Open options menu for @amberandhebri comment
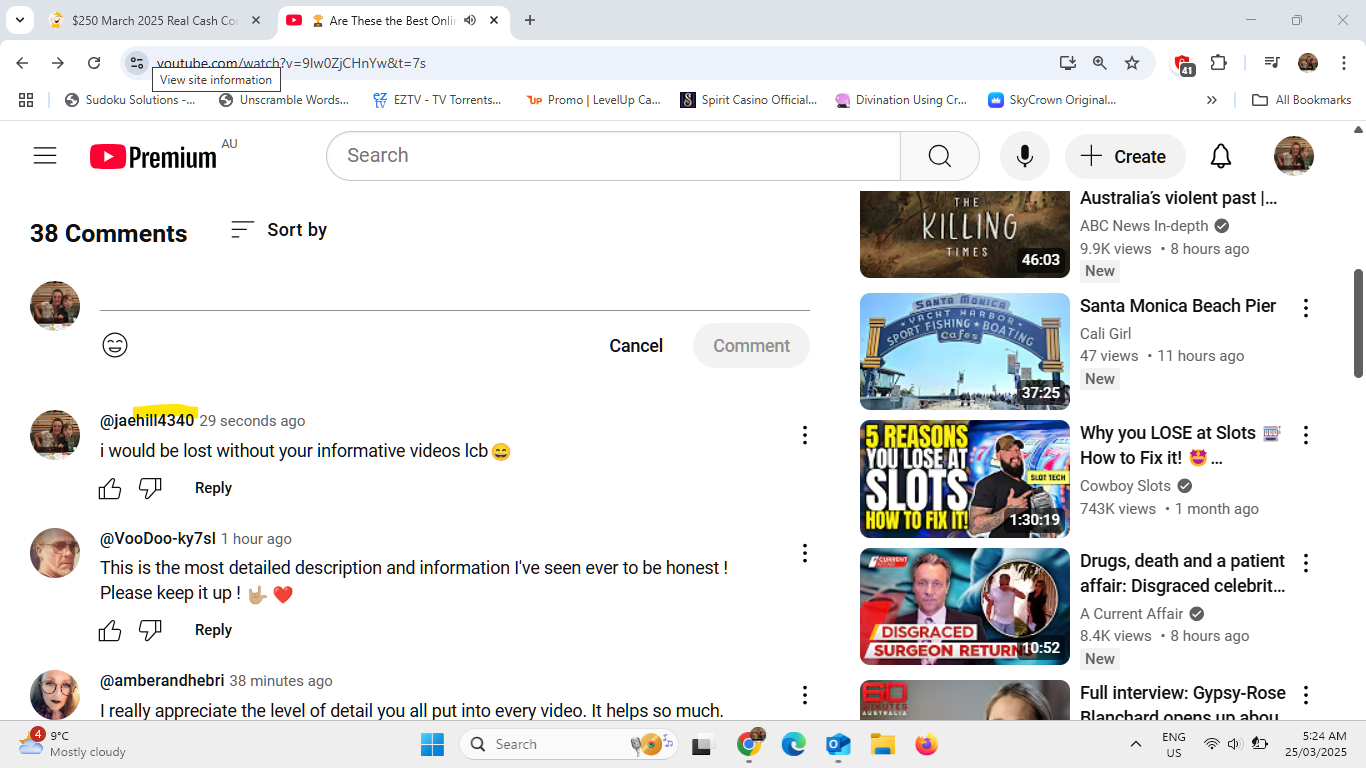 (x=804, y=695)
